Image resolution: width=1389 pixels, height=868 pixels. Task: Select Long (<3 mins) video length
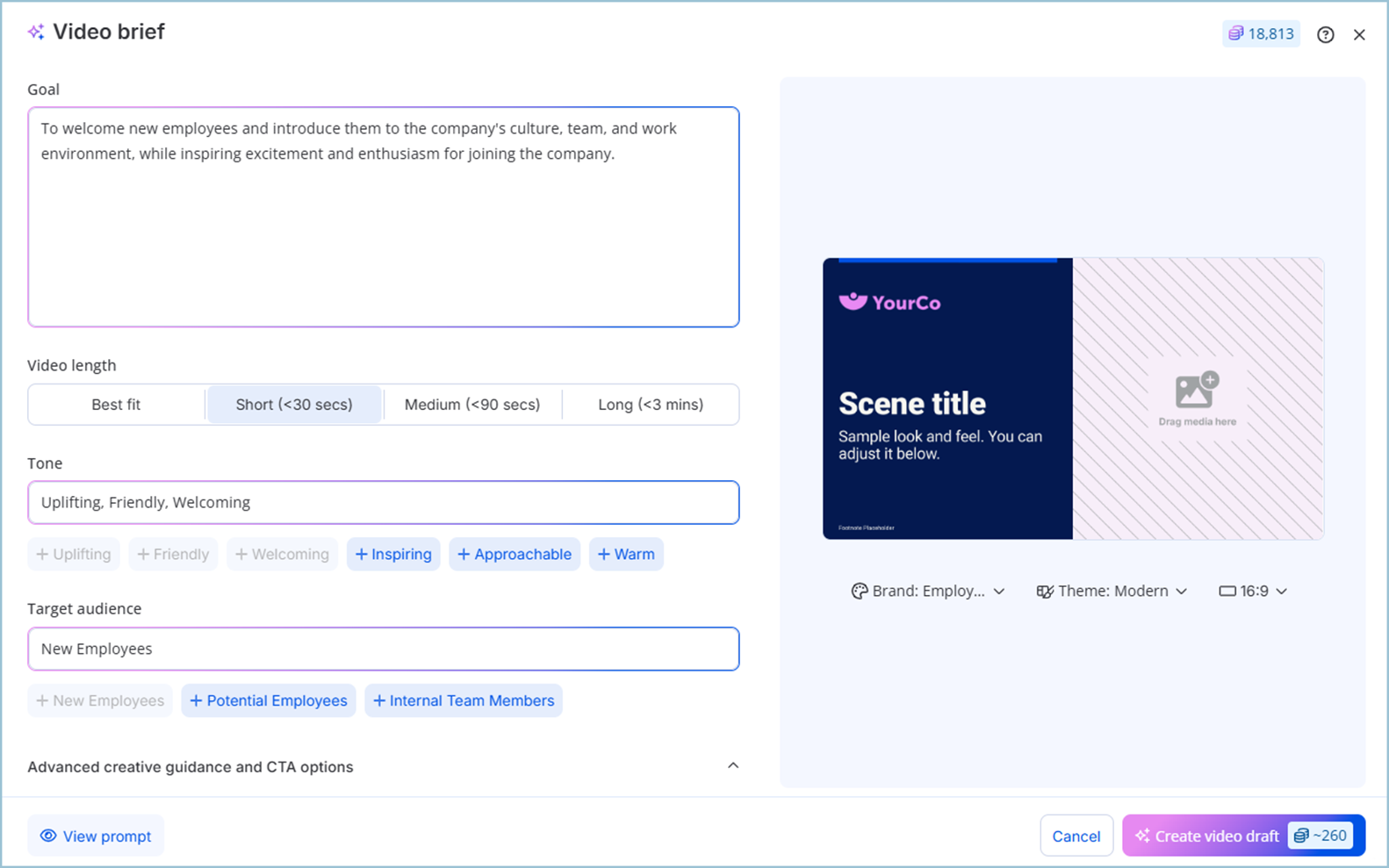click(x=650, y=405)
